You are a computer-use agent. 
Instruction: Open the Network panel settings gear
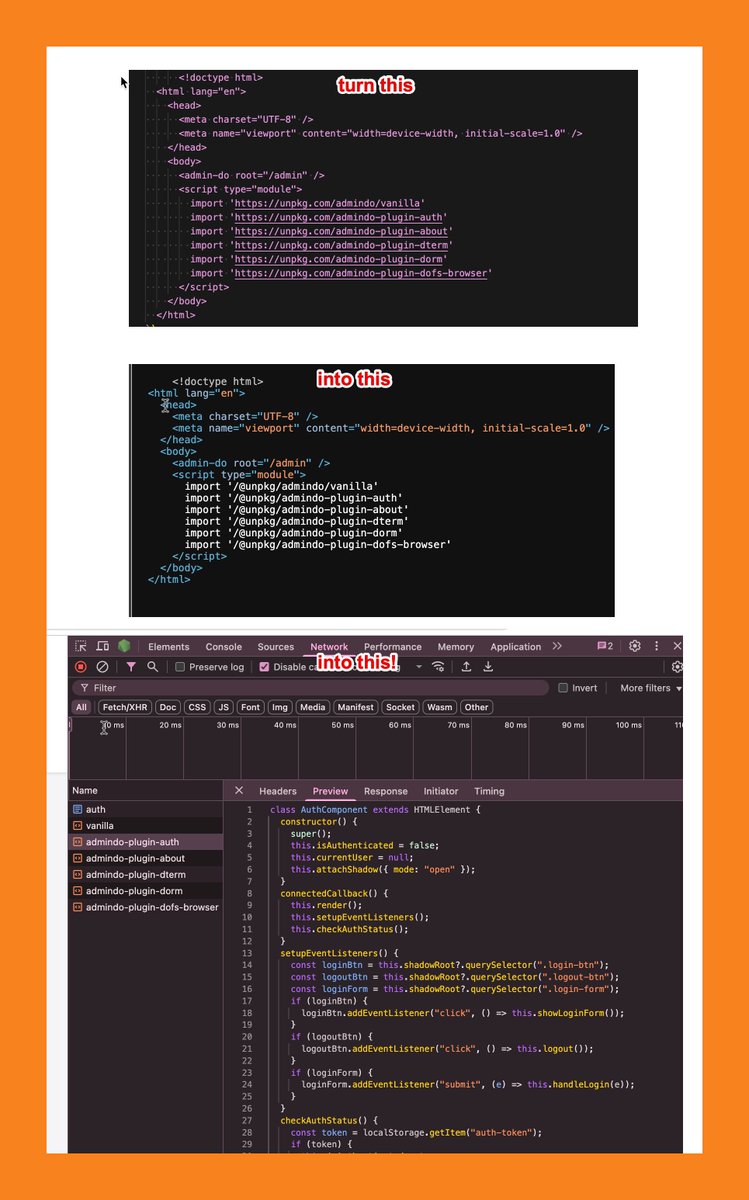click(x=677, y=667)
